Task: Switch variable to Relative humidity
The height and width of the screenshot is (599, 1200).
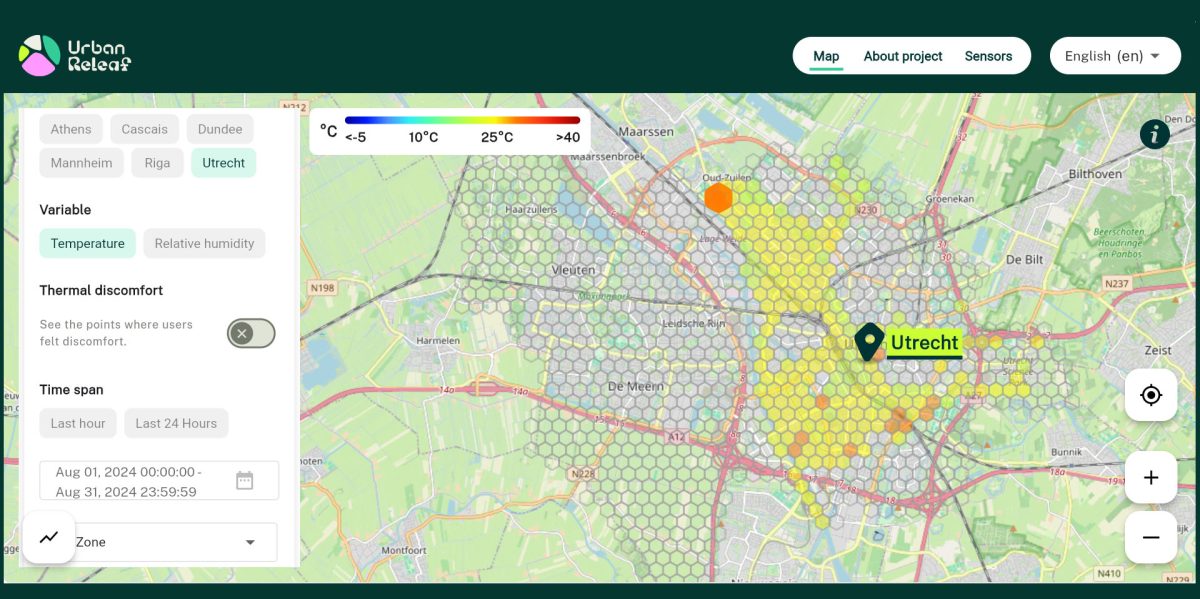Action: 204,243
